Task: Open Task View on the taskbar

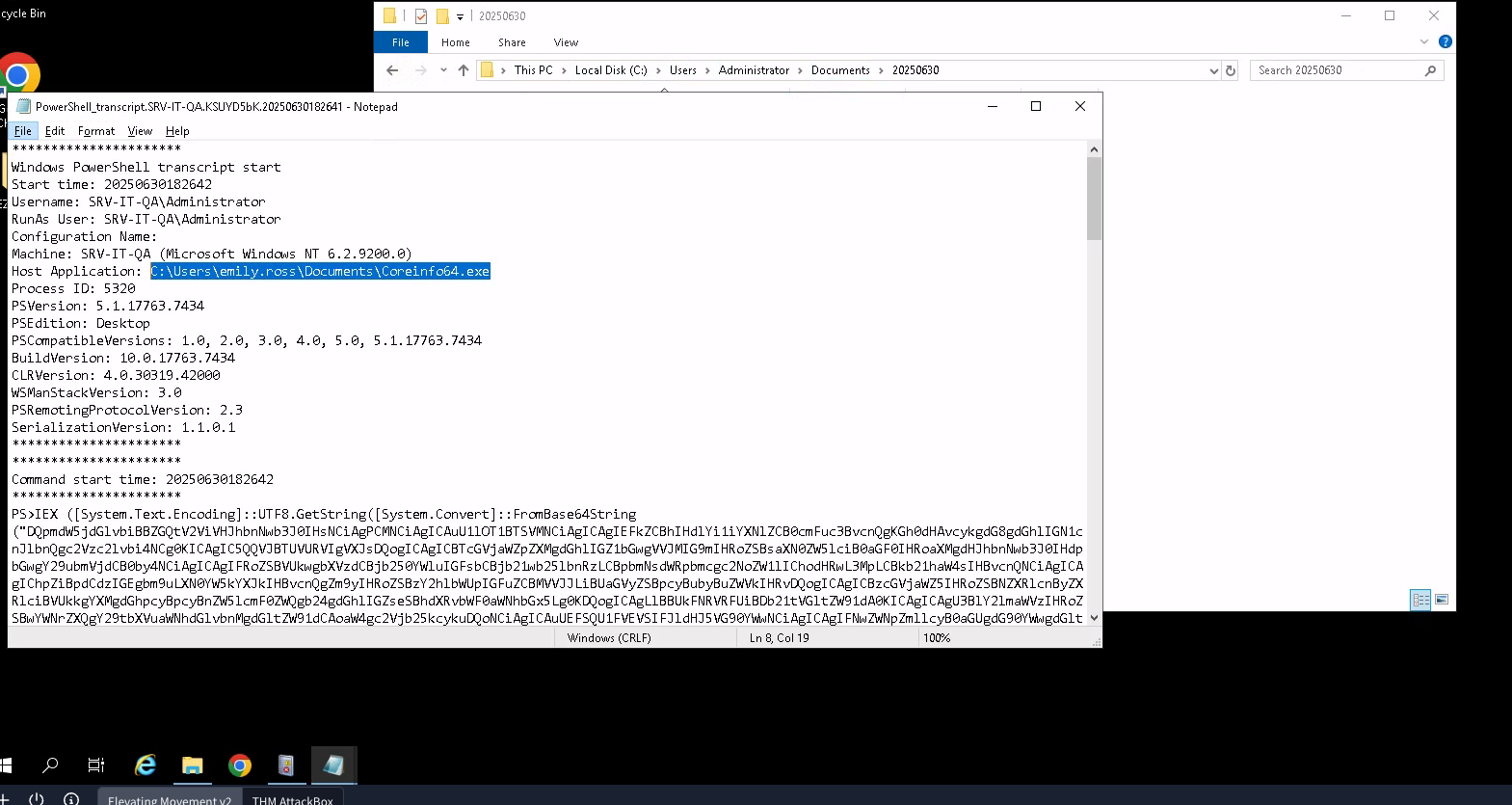Action: click(x=96, y=765)
